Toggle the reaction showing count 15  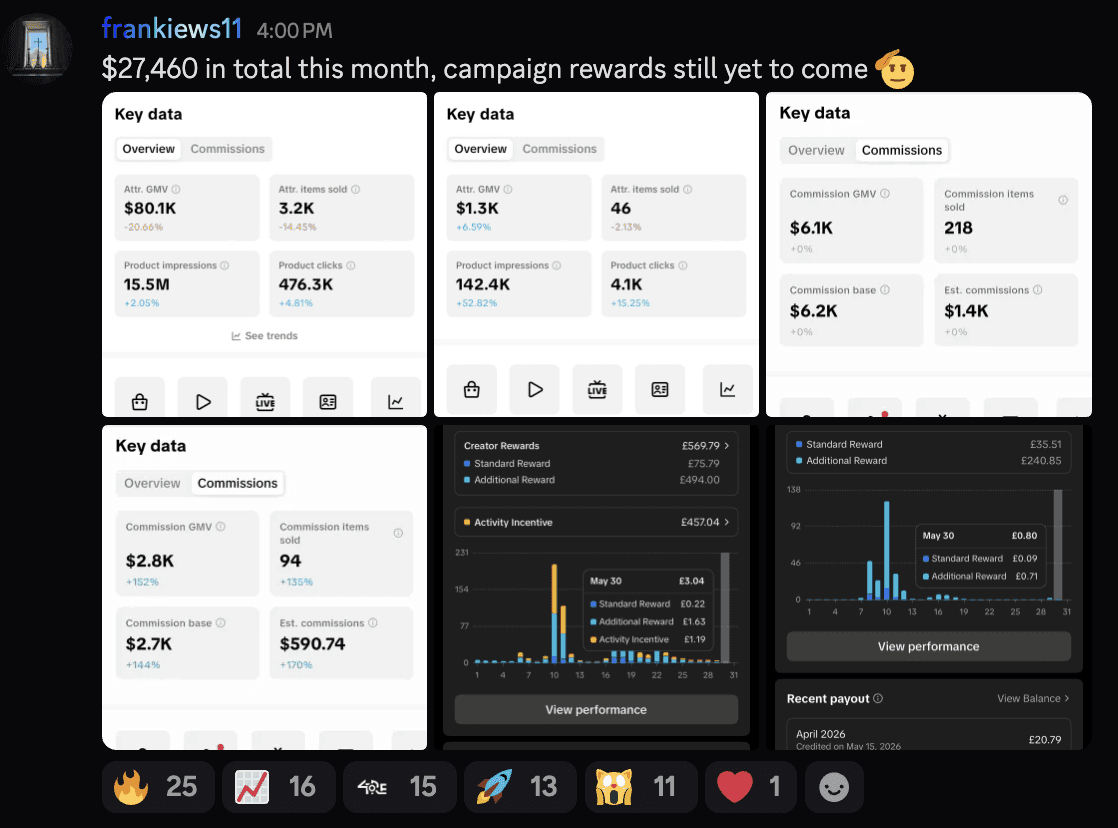coord(399,787)
